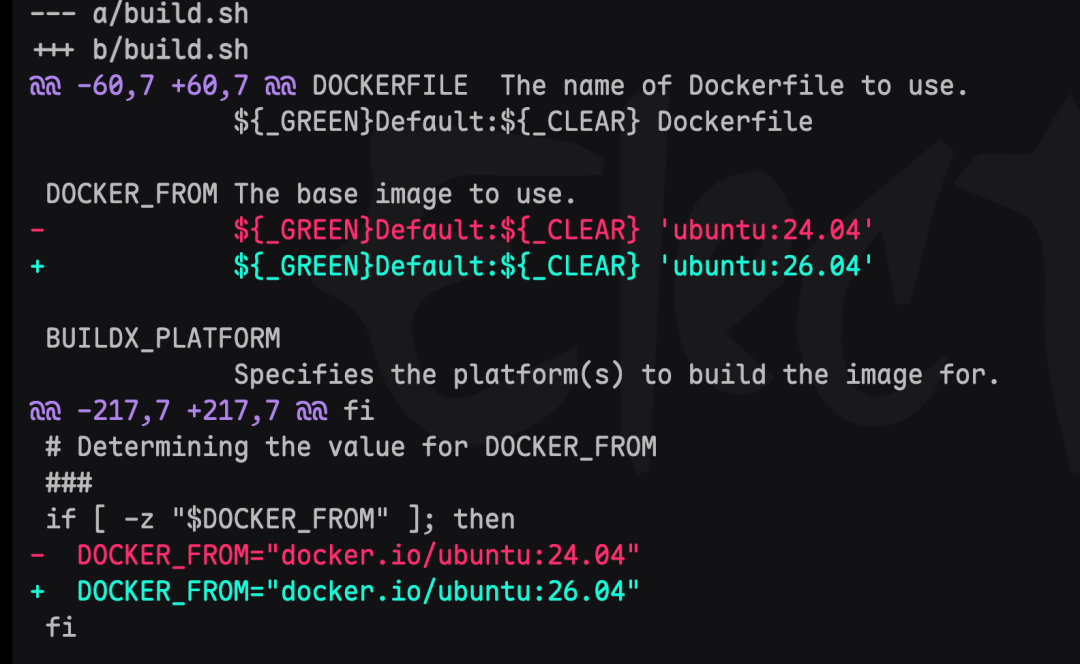Click the added line with 'ubuntu:26.04'
This screenshot has height=664, width=1080.
(x=452, y=267)
